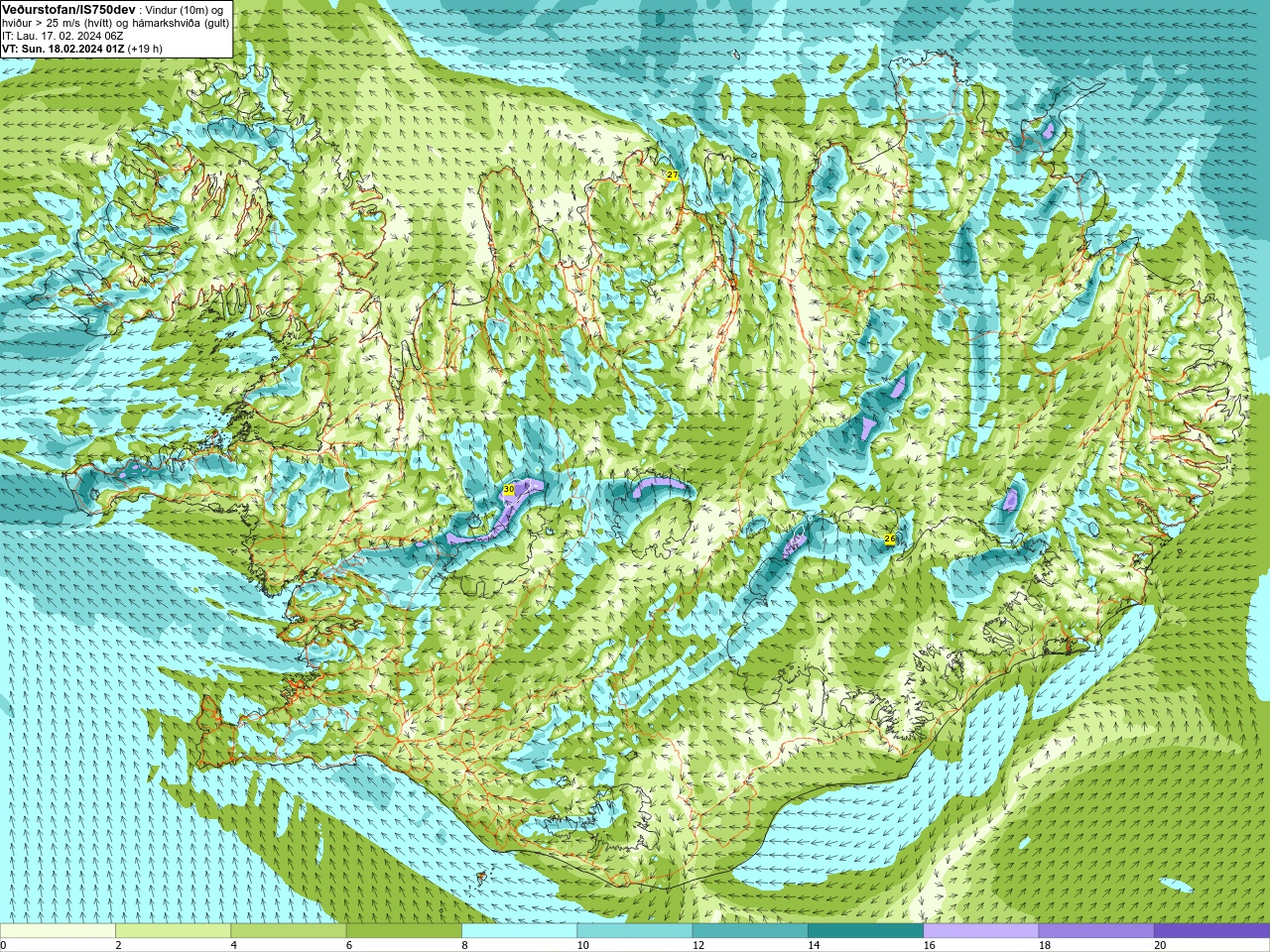
Task: Click the legend scale value "10"
Action: click(582, 945)
